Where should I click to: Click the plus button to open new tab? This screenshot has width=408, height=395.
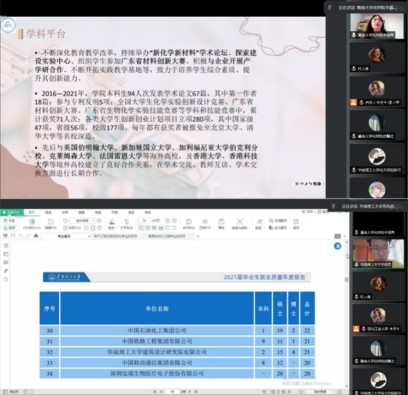(x=198, y=236)
